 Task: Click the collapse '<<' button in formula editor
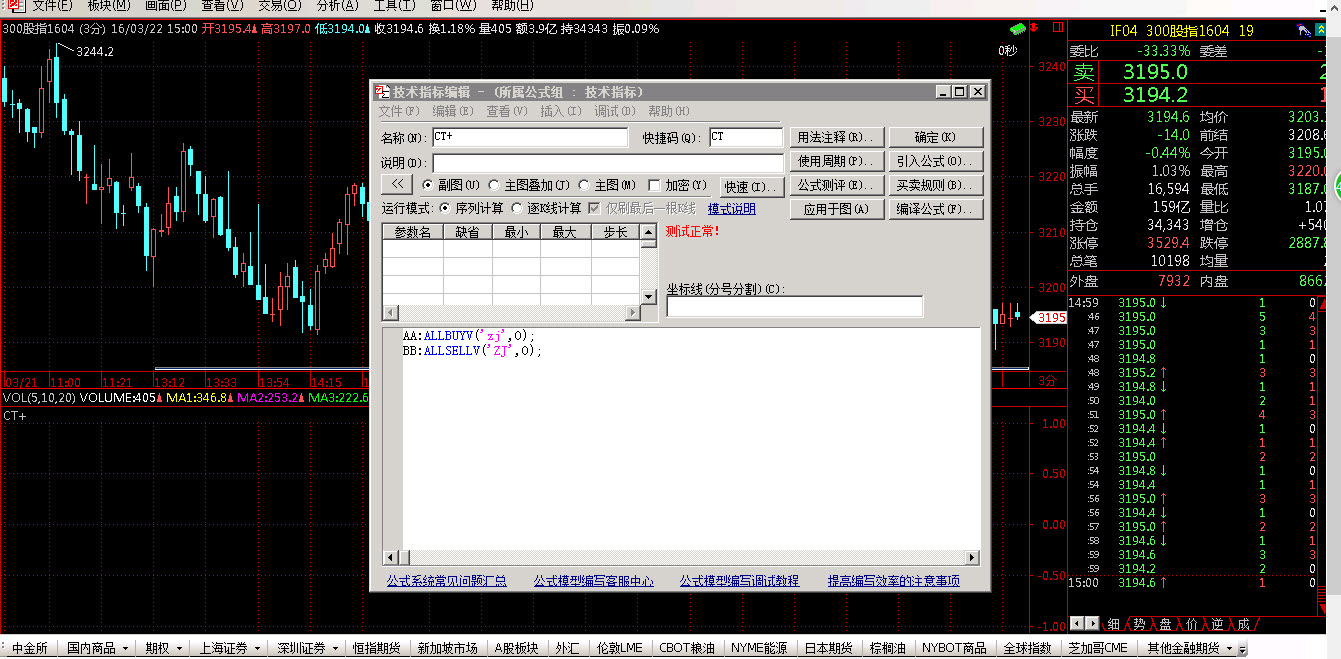[397, 185]
